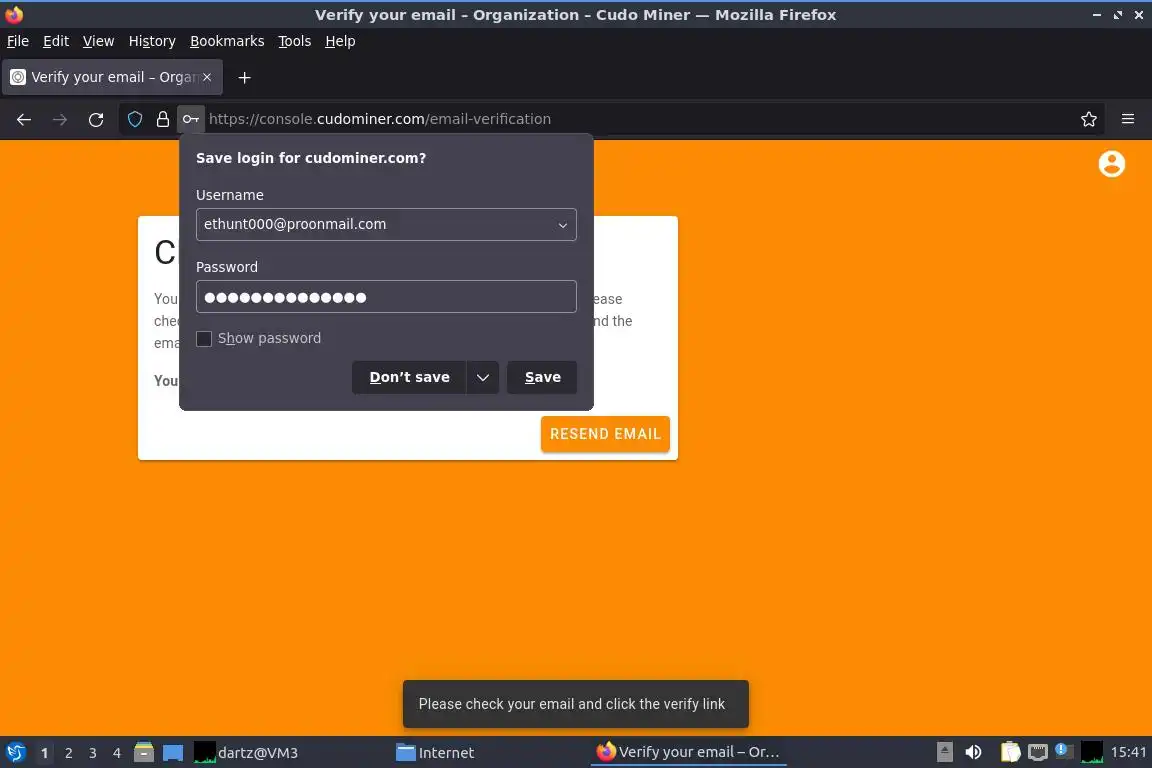The height and width of the screenshot is (768, 1152).
Task: Open the system monitor tray graph
Action: 1092,753
